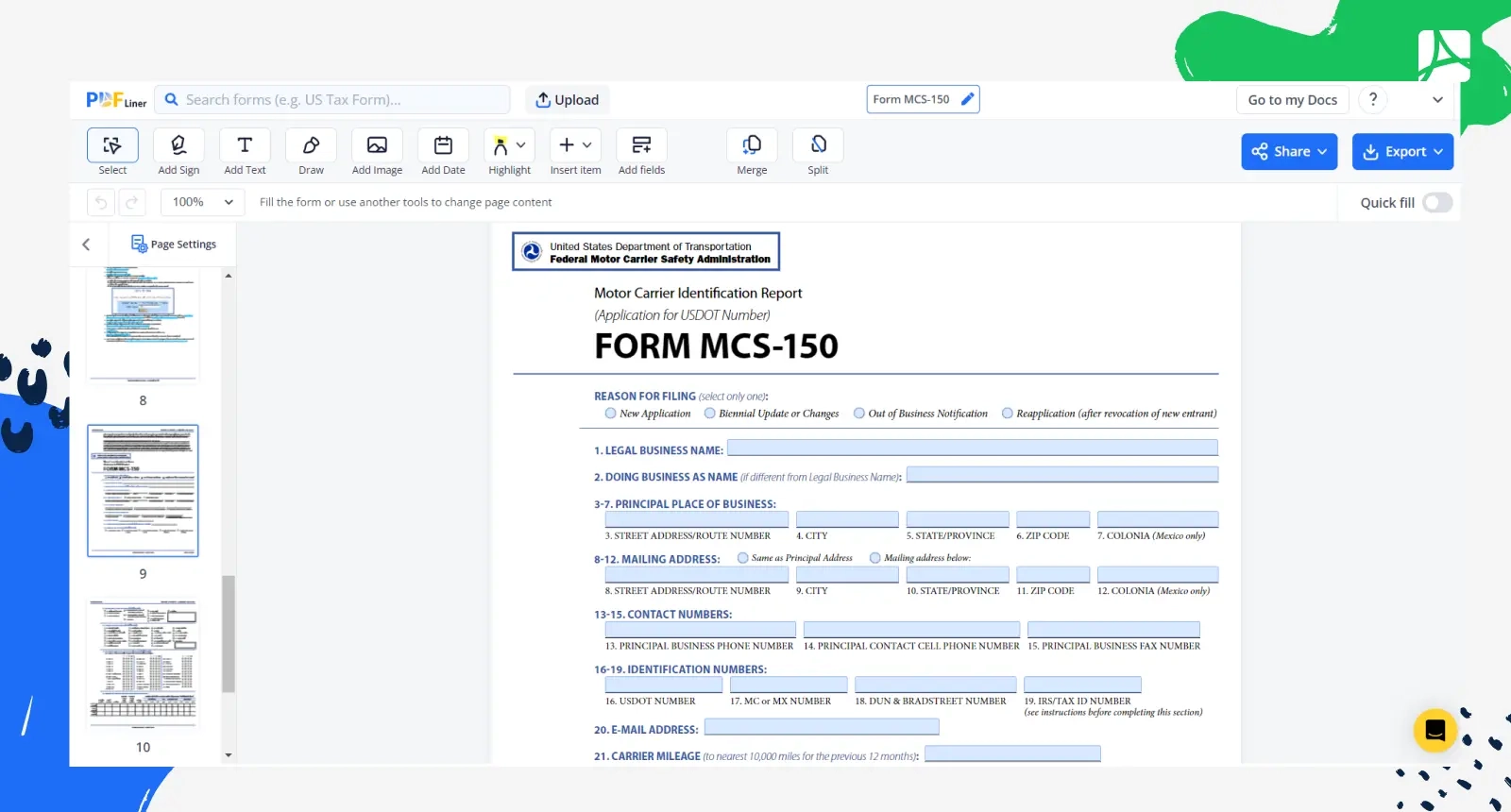Screen dimensions: 1511x812
Task: Click the Form MCS-150 title field
Action: point(923,99)
